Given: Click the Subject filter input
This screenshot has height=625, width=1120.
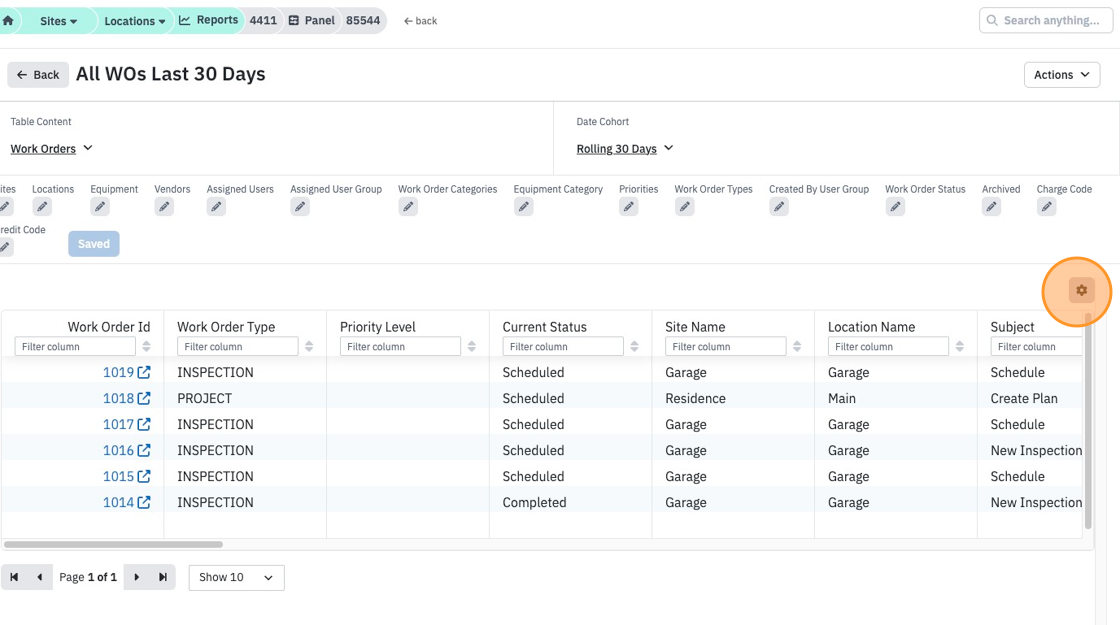Looking at the screenshot, I should click(x=1036, y=346).
